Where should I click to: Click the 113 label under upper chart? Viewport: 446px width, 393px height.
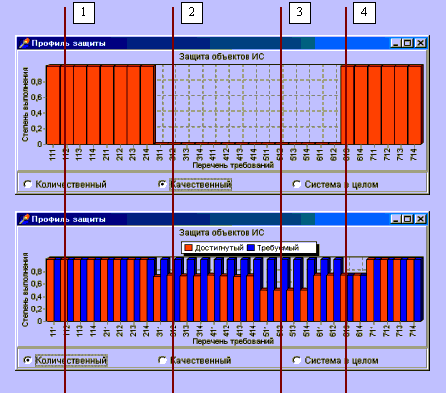(79, 155)
